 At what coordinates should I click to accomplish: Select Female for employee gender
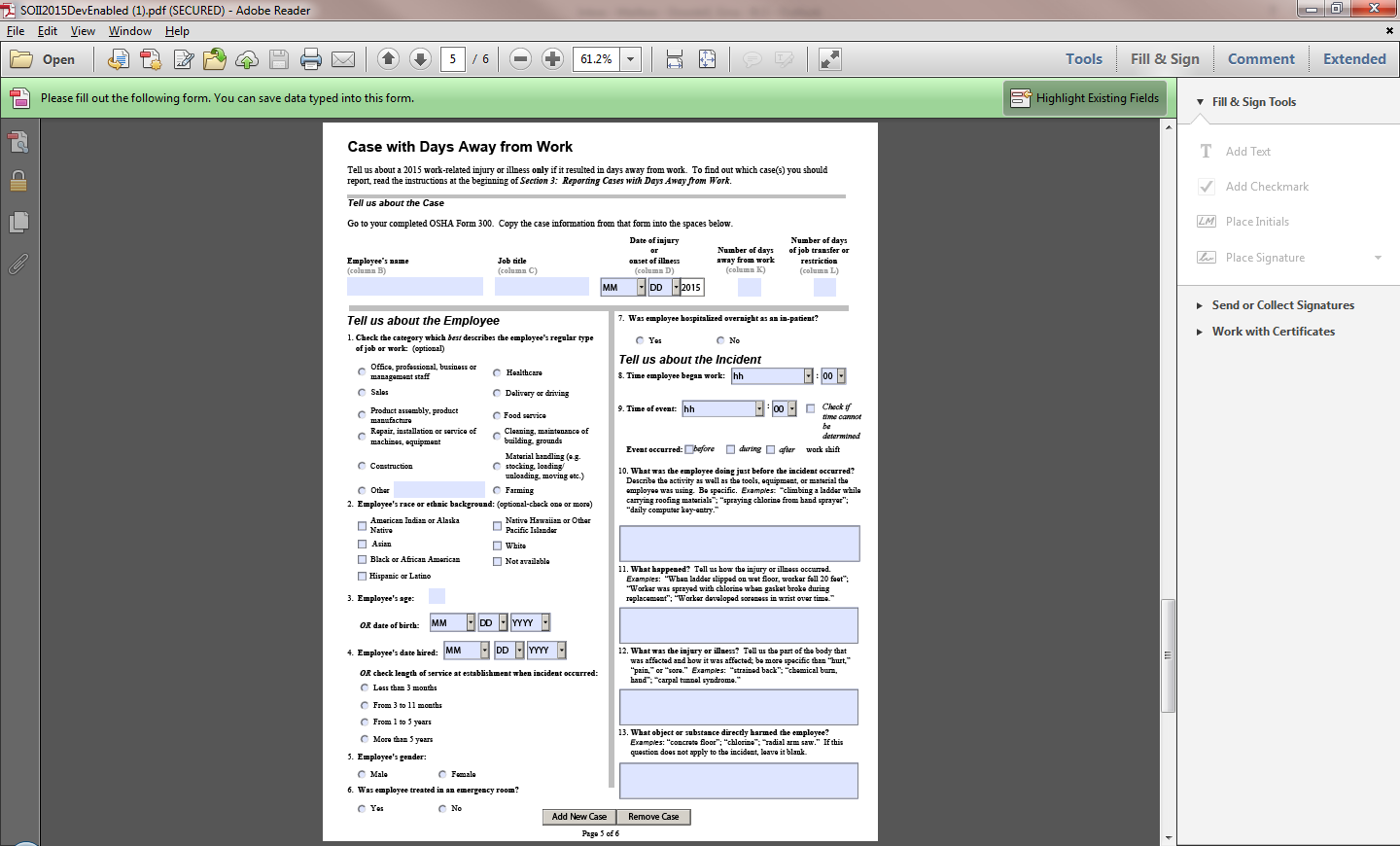pyautogui.click(x=442, y=775)
